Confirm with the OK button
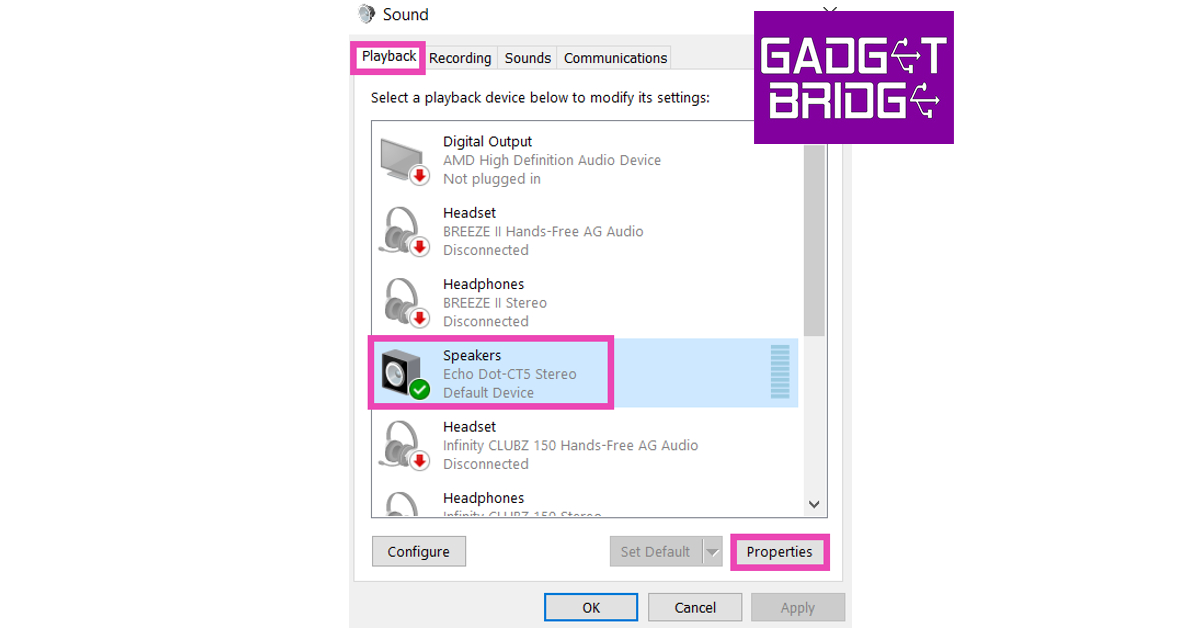1200x628 pixels. [x=591, y=607]
